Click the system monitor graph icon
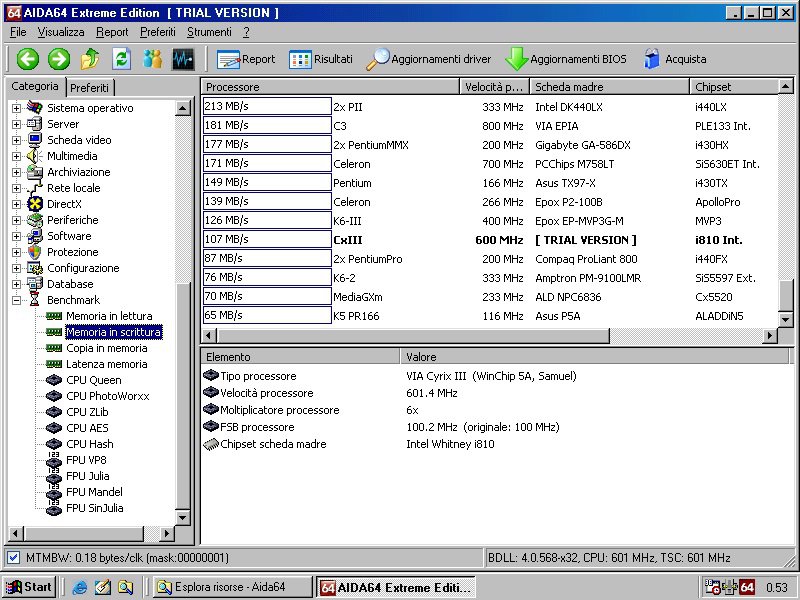Viewport: 800px width, 600px height. (x=183, y=59)
